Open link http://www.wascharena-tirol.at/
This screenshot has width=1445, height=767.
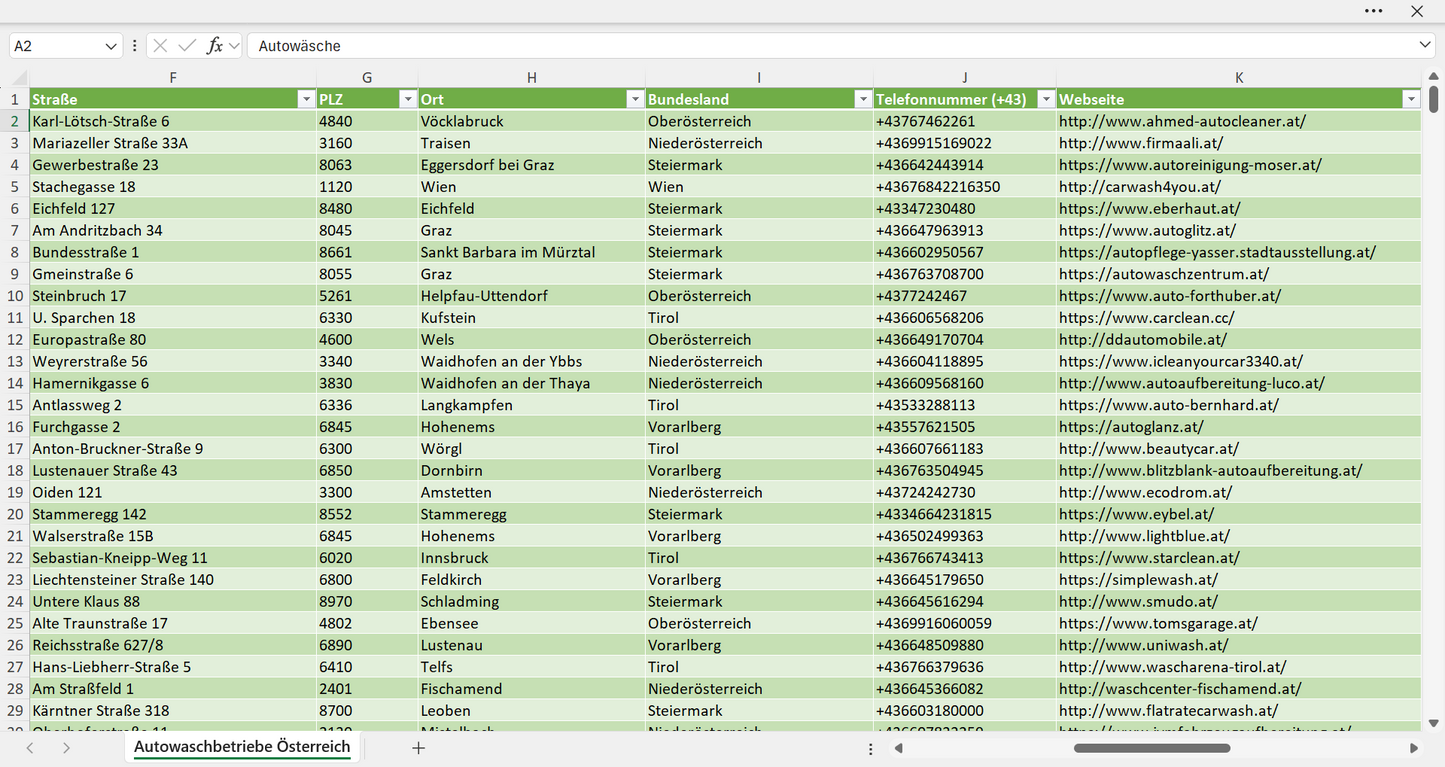(1173, 667)
